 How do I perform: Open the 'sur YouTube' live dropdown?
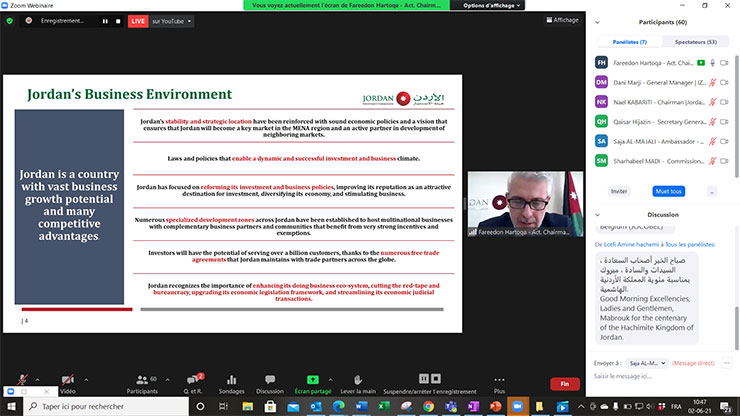tap(172, 21)
